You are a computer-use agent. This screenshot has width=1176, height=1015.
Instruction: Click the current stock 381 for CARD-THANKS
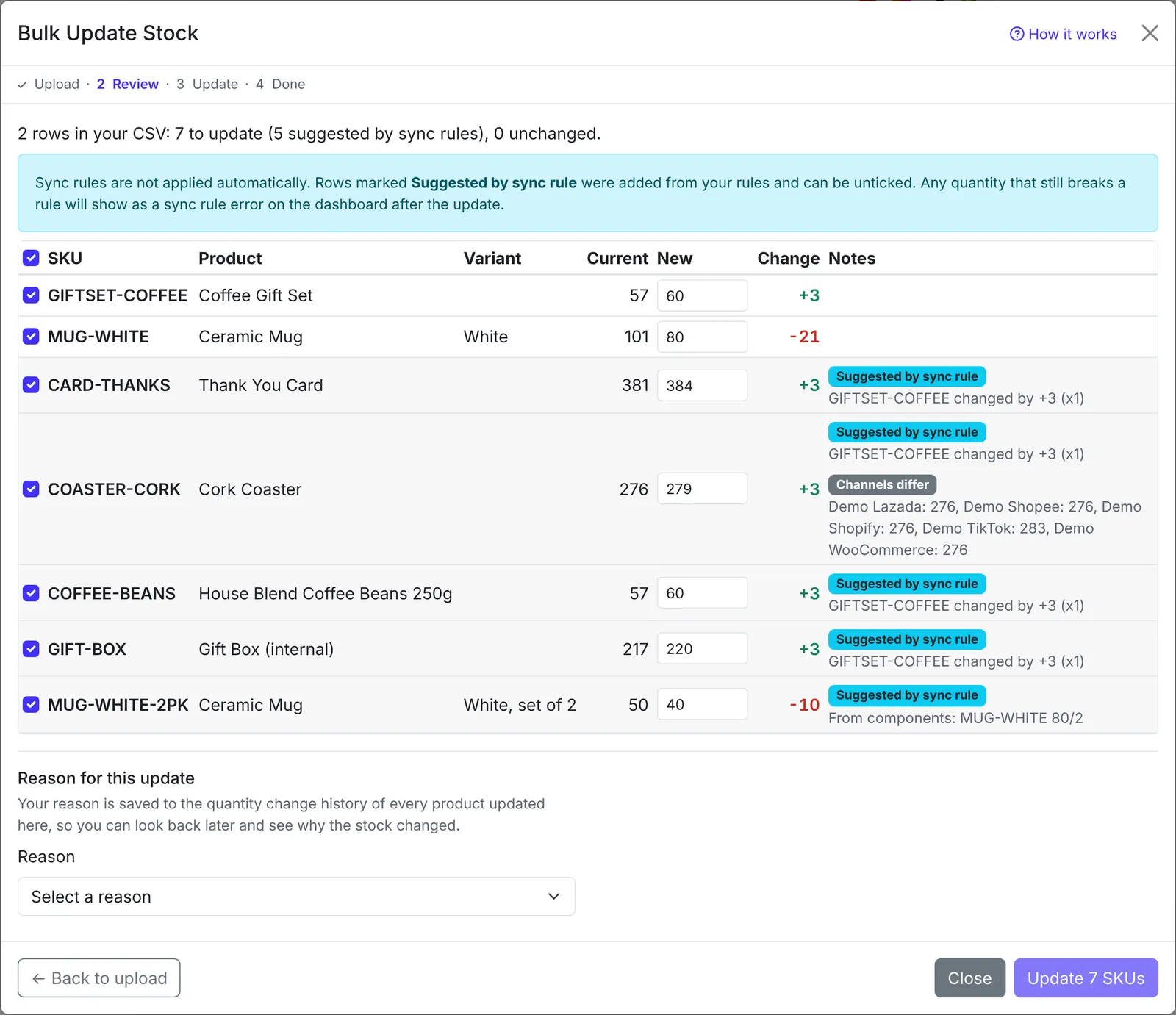click(x=635, y=385)
